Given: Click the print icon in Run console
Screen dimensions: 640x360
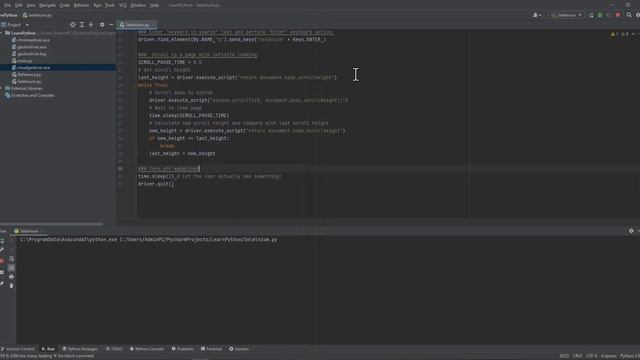Looking at the screenshot, I should [11, 277].
